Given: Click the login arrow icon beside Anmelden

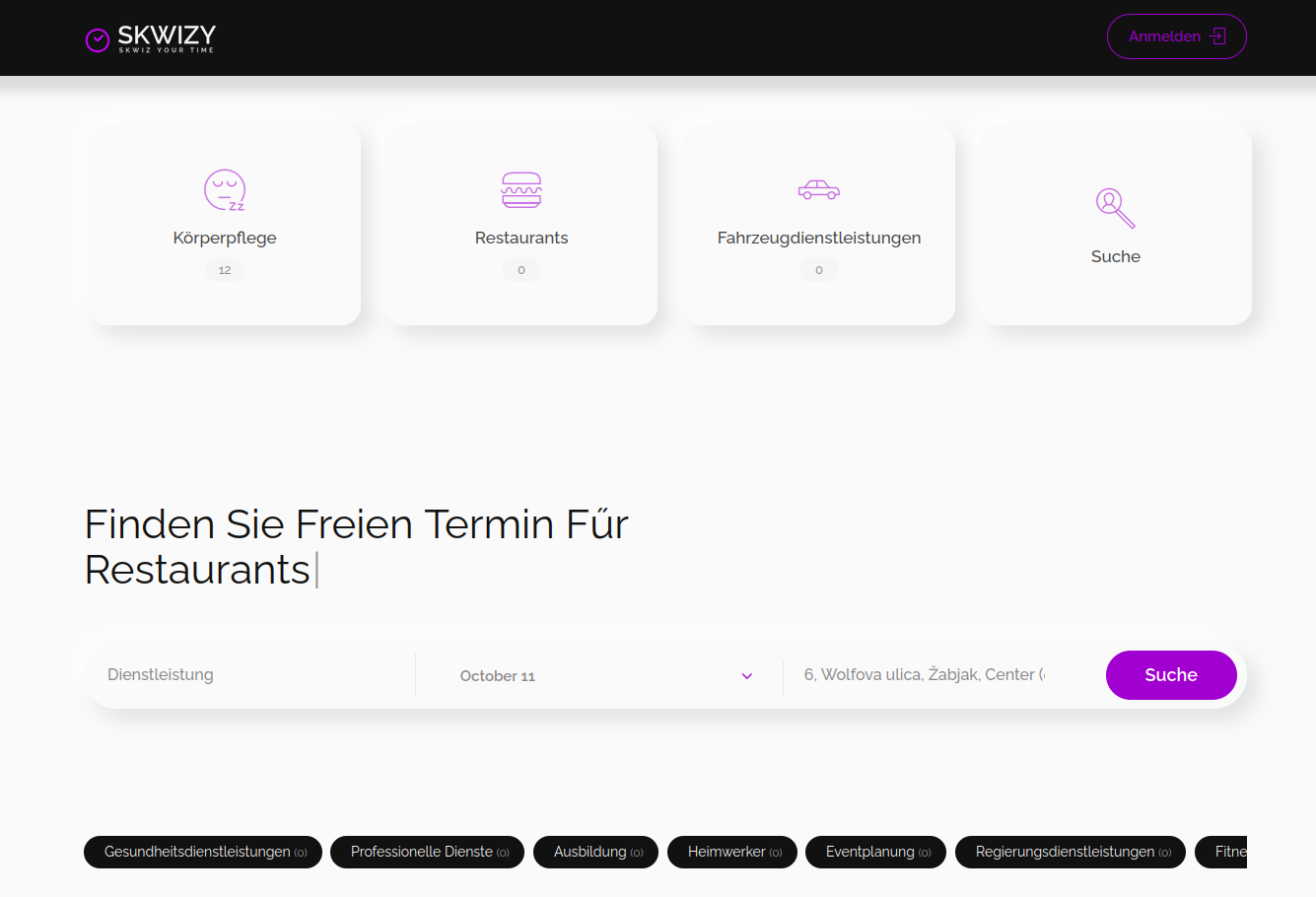Looking at the screenshot, I should tap(1218, 36).
